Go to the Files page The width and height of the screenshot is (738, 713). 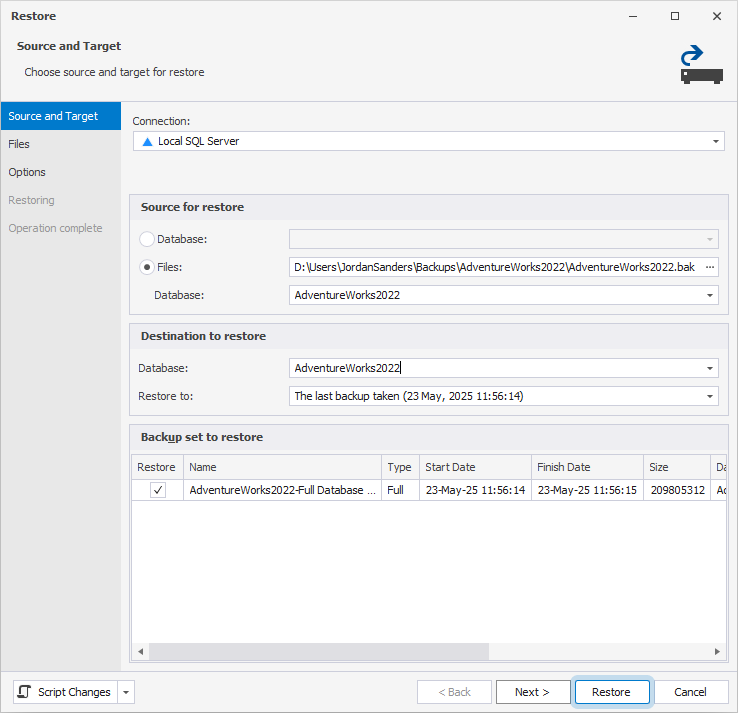[19, 144]
